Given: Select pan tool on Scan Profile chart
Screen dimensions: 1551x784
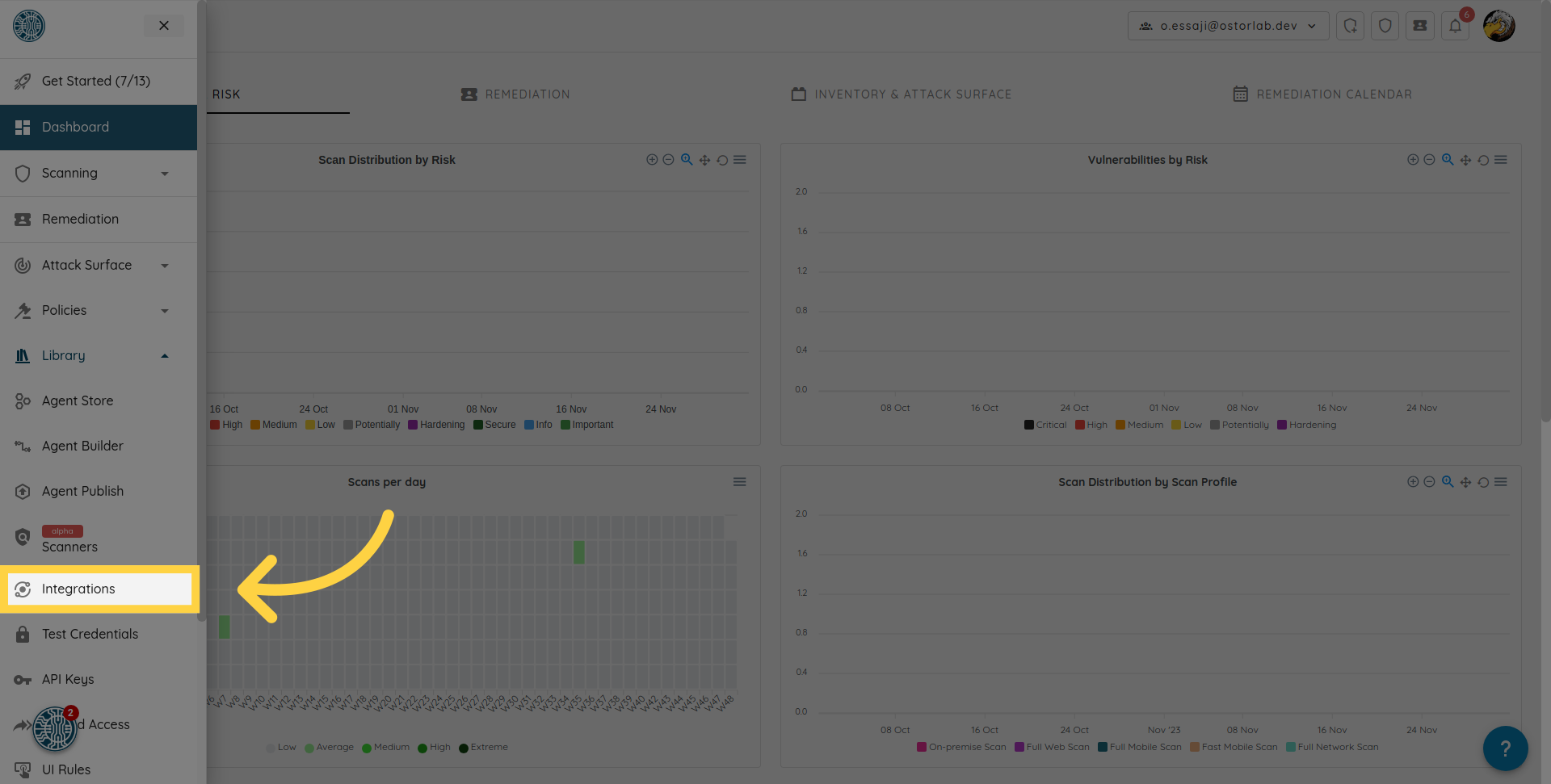Looking at the screenshot, I should coord(1465,482).
